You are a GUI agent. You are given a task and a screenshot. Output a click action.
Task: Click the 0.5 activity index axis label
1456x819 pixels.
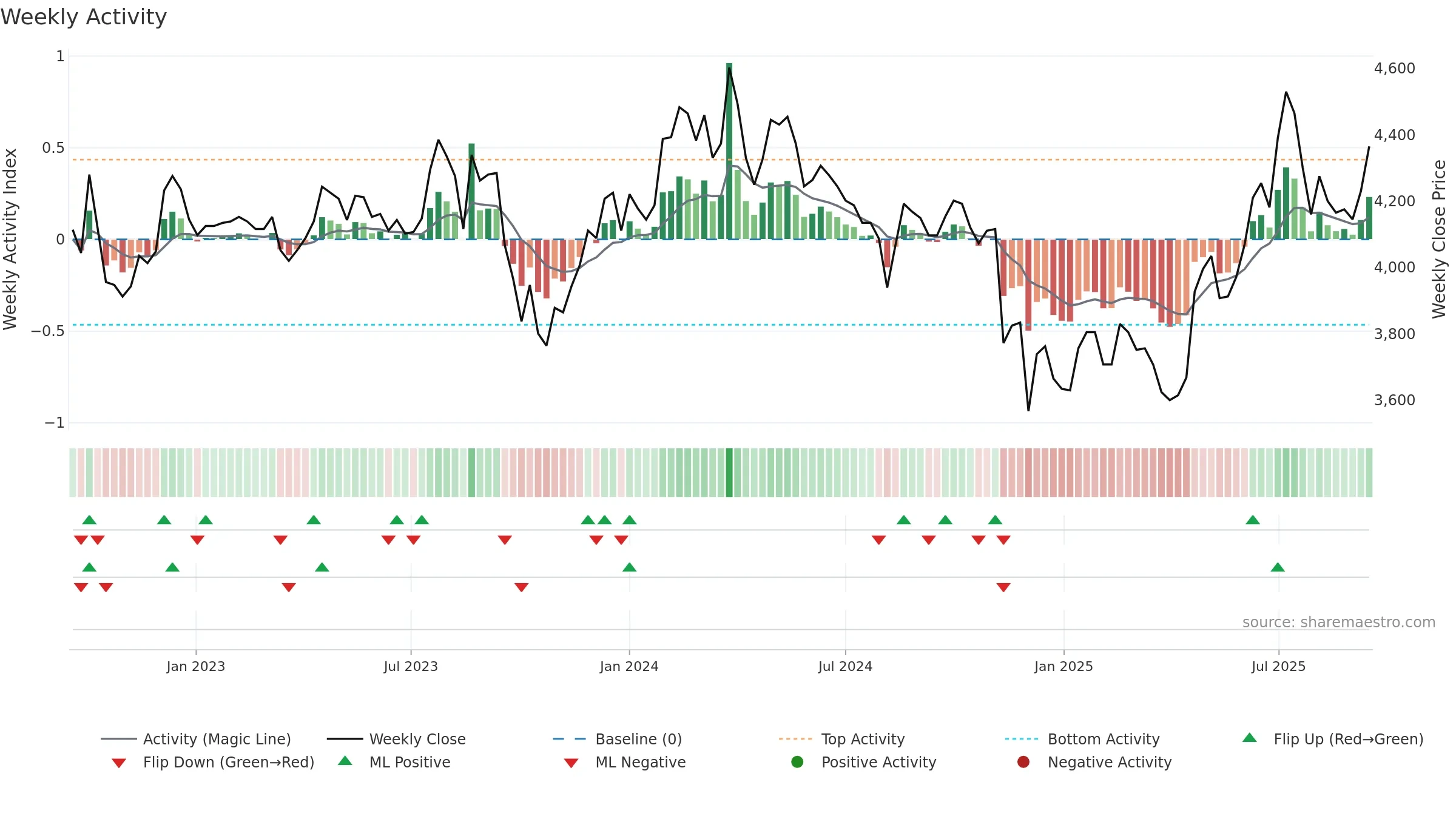click(53, 147)
